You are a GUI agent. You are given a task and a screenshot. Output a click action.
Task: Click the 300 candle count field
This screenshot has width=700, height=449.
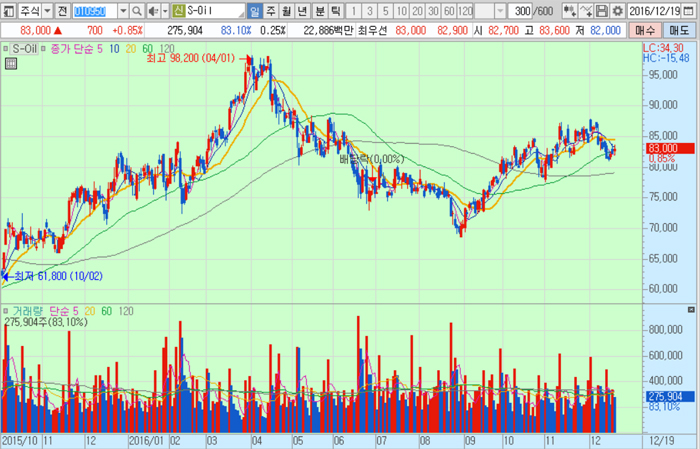pyautogui.click(x=521, y=10)
